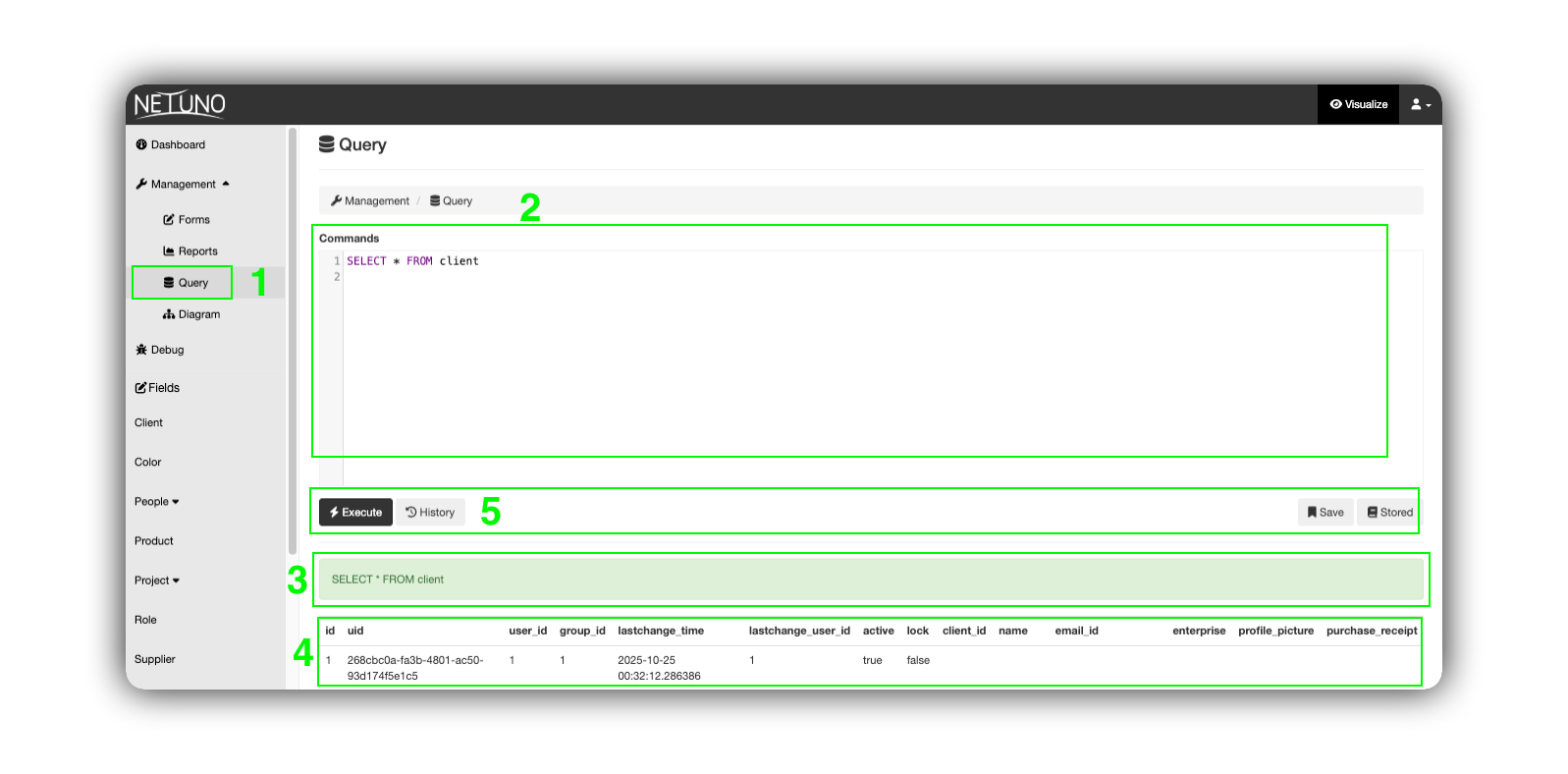The image size is (1568, 774).
Task: Open the Client form
Action: pyautogui.click(x=148, y=422)
